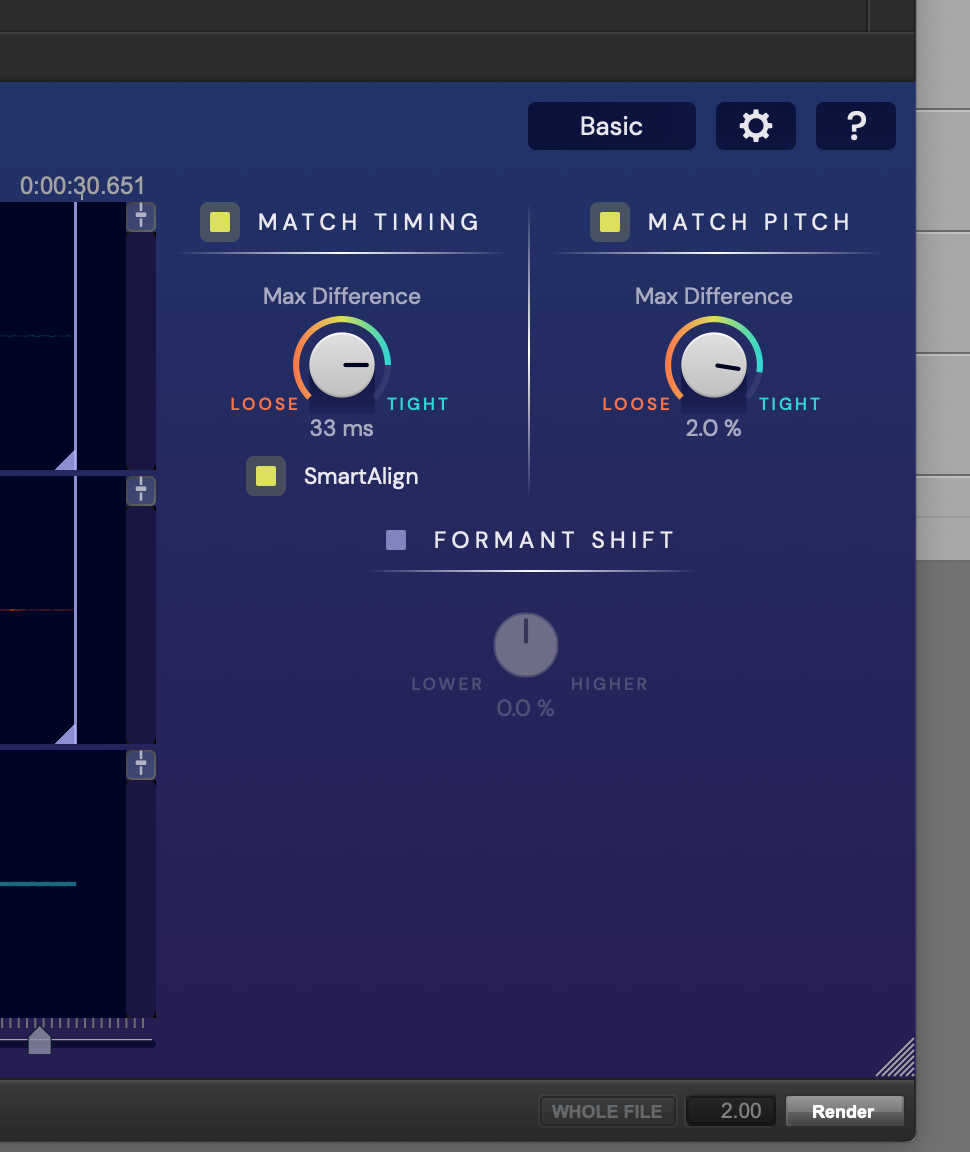Open help with the question mark icon
Screen dimensions: 970x1152
click(856, 126)
